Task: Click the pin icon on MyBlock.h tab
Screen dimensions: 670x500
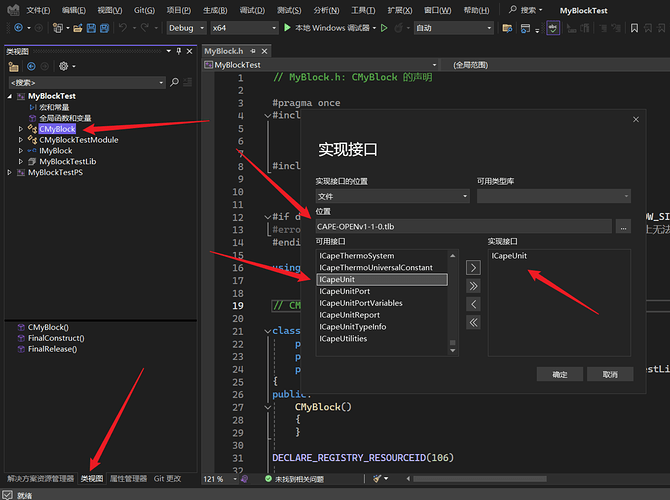Action: pyautogui.click(x=253, y=51)
